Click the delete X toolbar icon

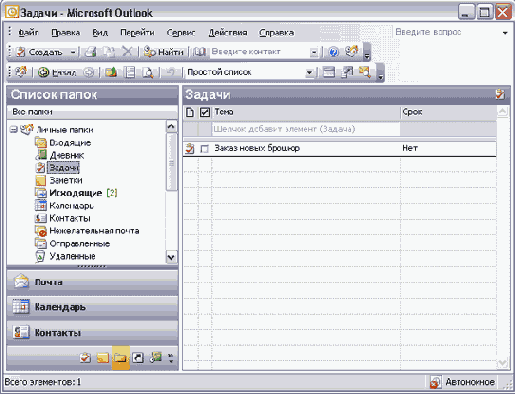tap(127, 52)
